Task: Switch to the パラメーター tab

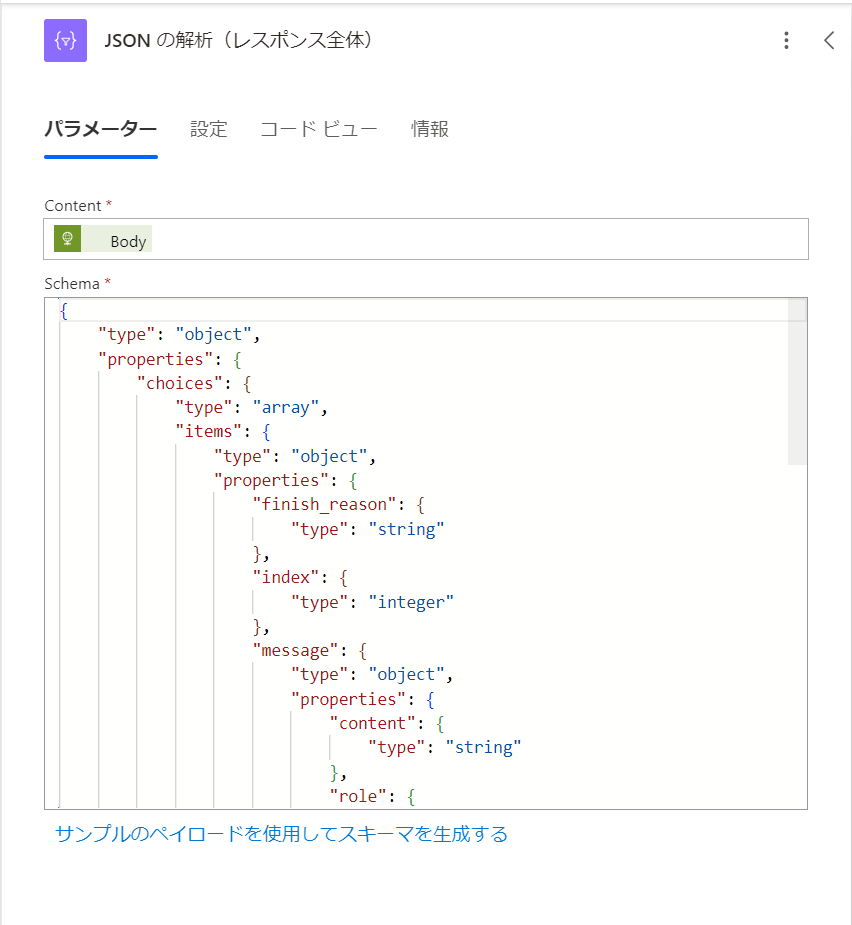Action: (100, 129)
